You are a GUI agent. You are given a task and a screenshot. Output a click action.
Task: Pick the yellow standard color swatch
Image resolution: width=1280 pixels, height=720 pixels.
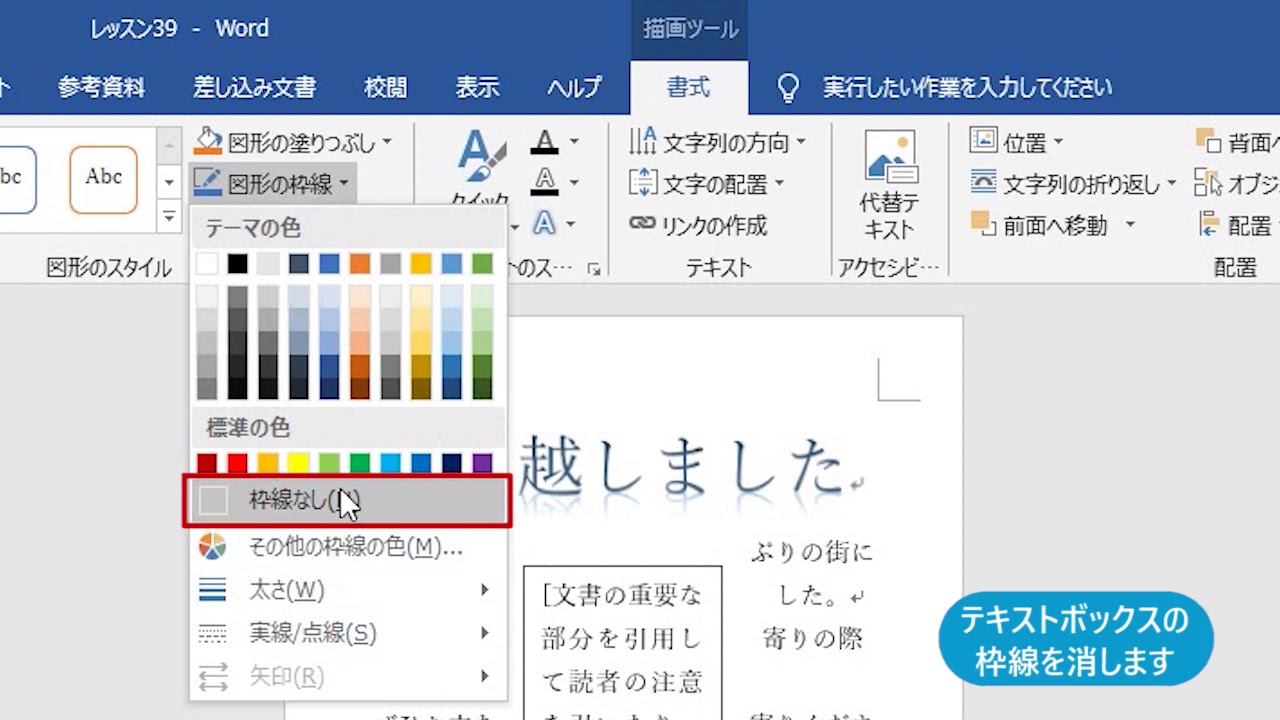(298, 463)
